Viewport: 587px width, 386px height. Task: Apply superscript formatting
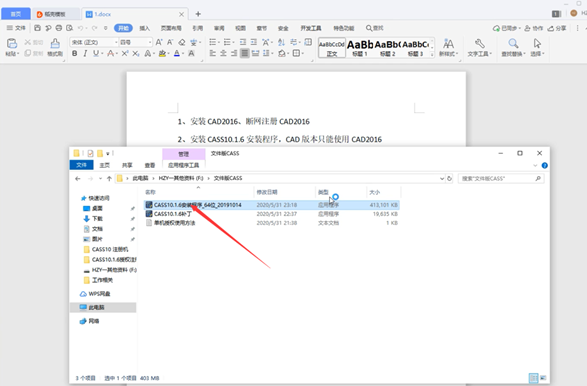click(125, 54)
